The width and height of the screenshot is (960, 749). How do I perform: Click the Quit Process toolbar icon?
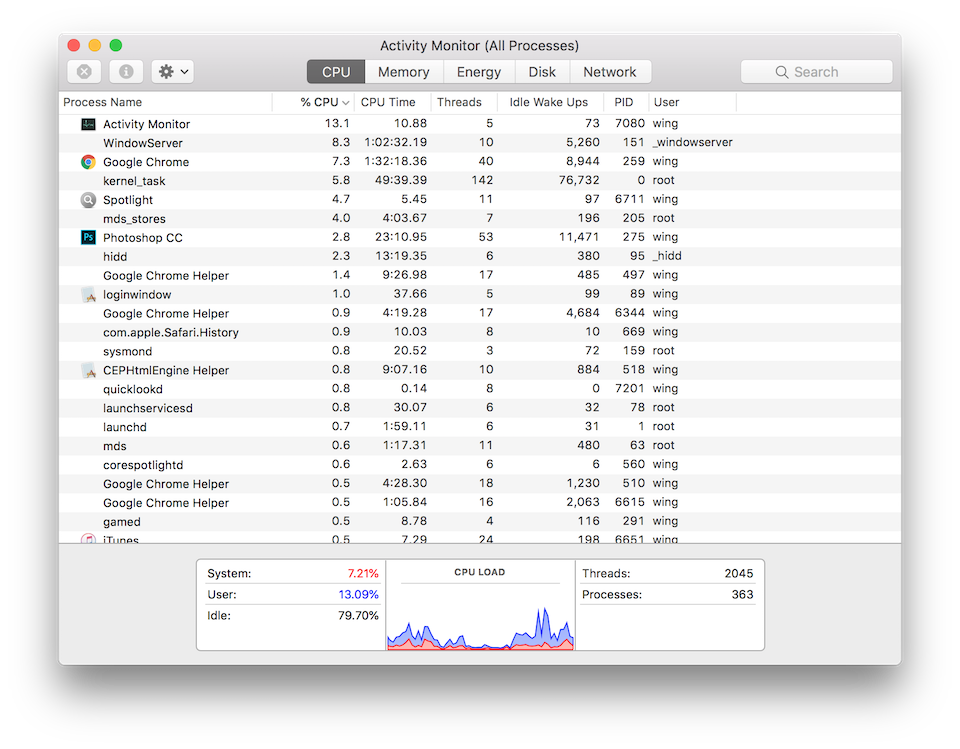pyautogui.click(x=84, y=72)
